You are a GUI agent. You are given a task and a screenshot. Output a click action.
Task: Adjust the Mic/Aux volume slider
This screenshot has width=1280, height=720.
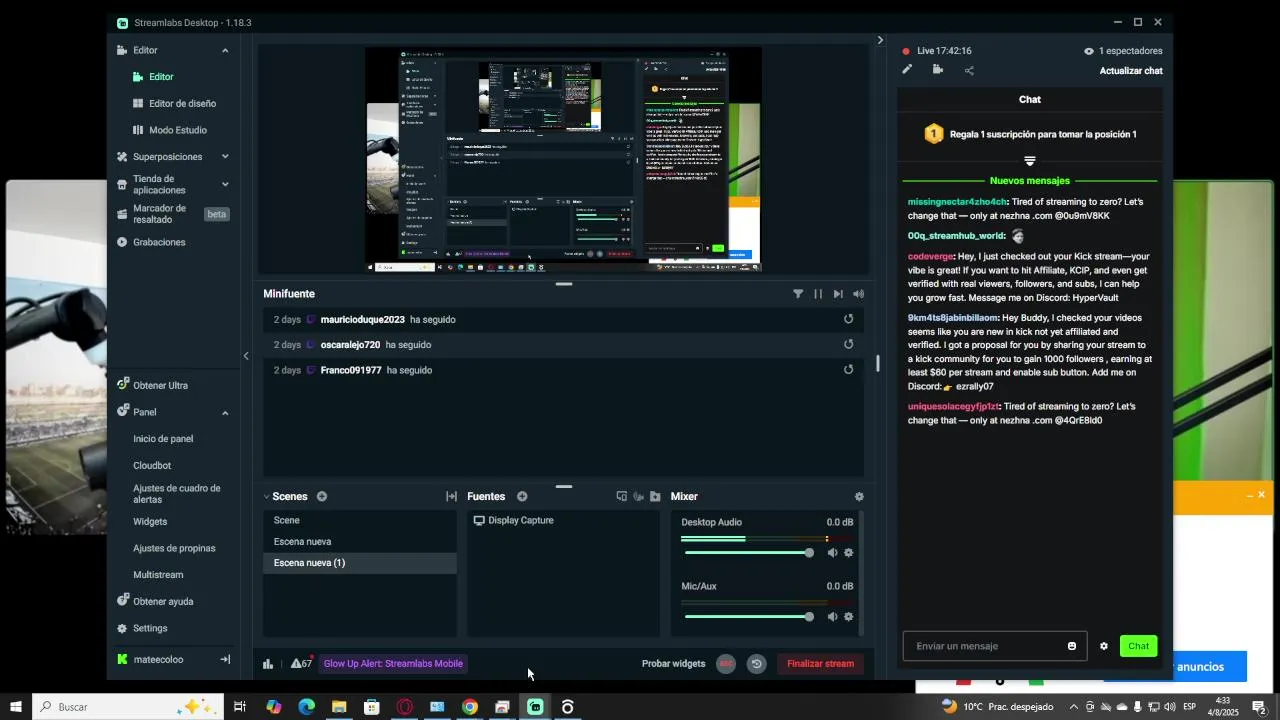(748, 617)
